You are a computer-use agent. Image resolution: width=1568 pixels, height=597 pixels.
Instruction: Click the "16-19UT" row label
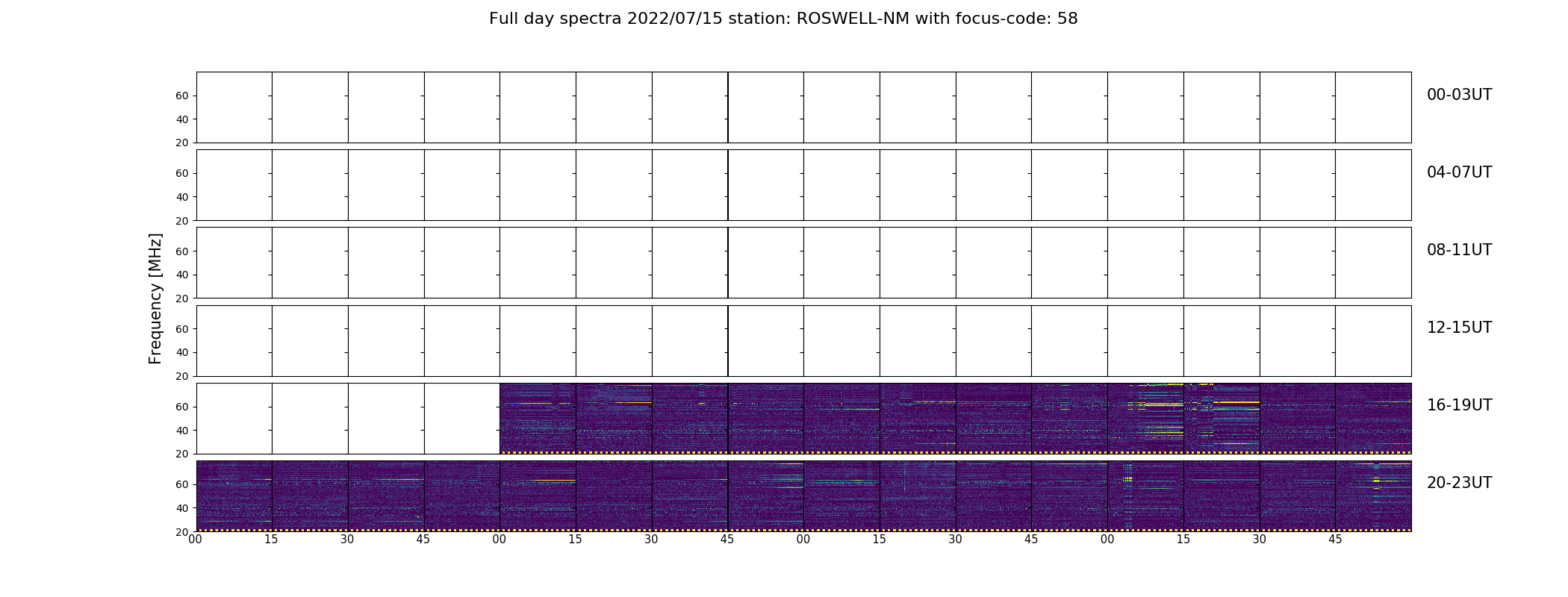1459,405
